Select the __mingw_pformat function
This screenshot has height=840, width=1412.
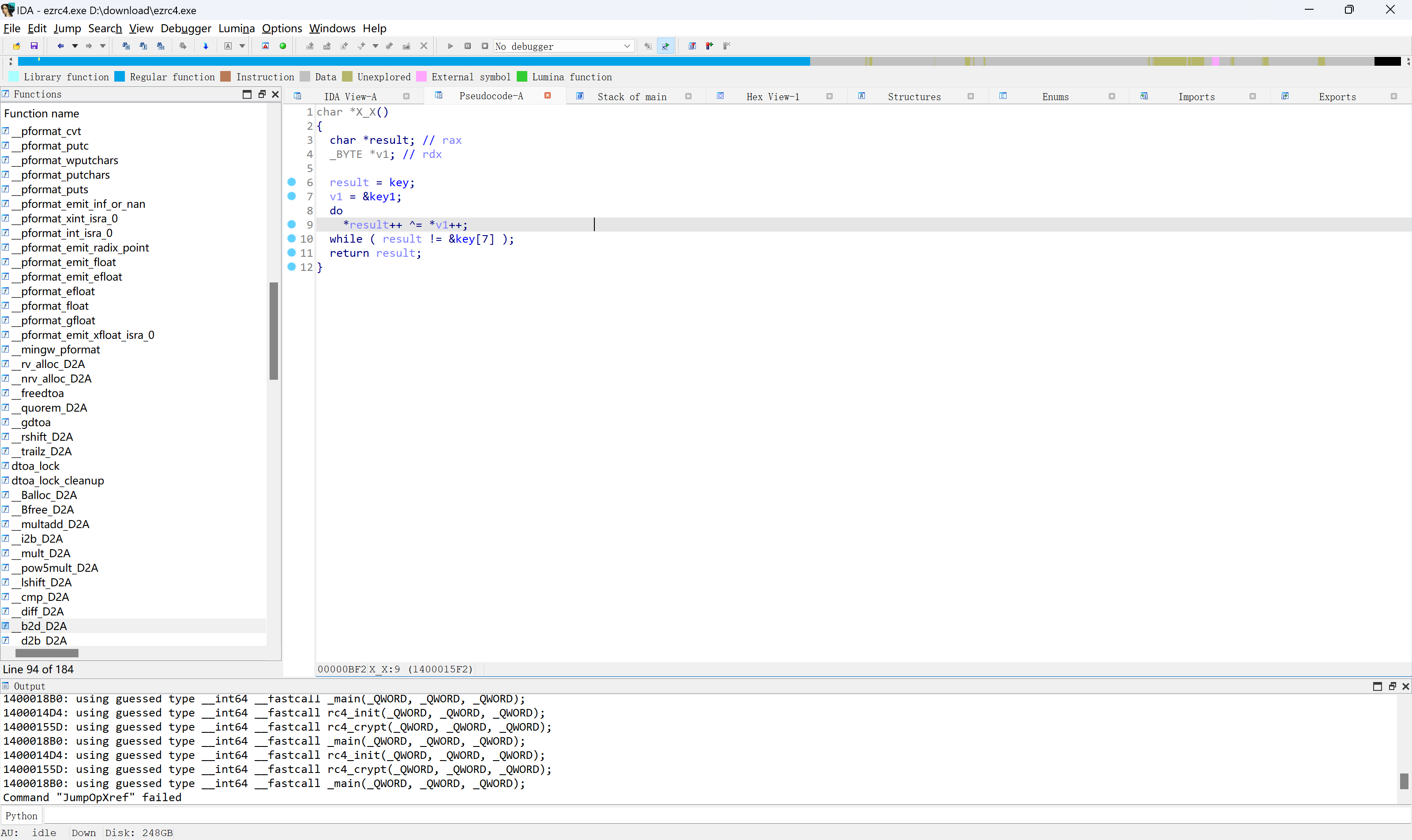tap(56, 349)
